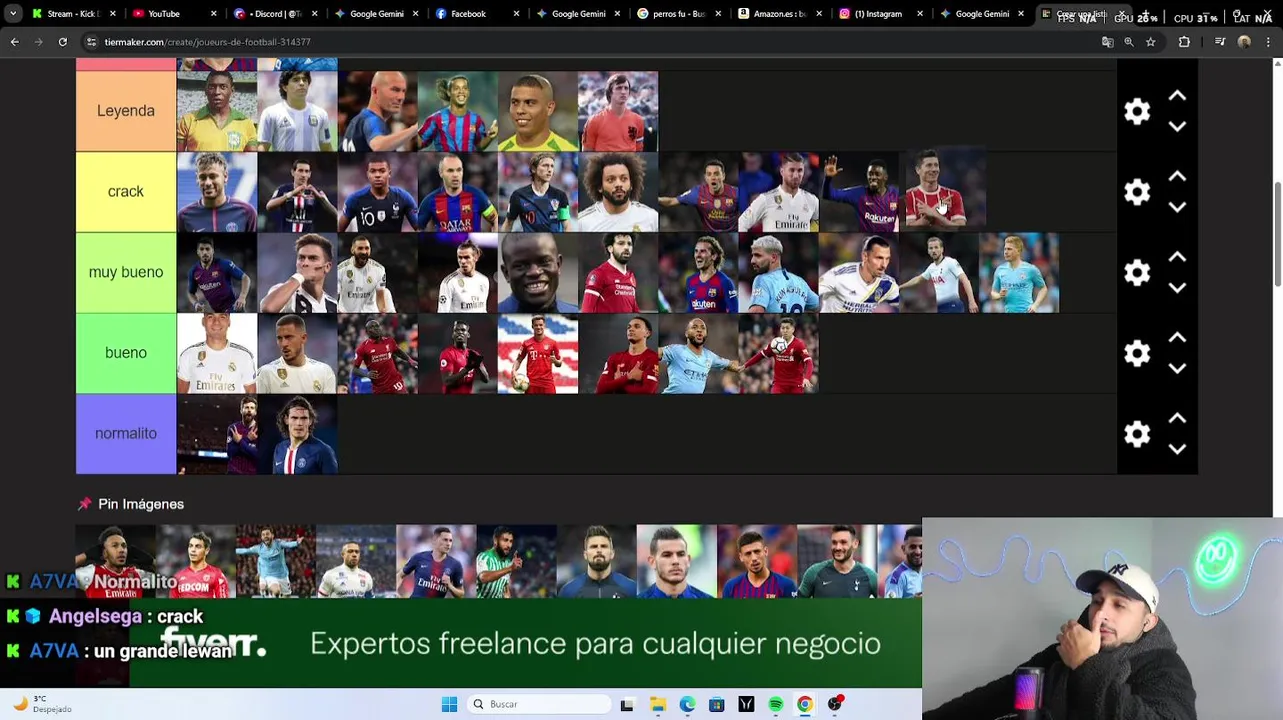Screen dimensions: 1283x720
Task: Close the YouTube tab
Action: click(x=213, y=14)
